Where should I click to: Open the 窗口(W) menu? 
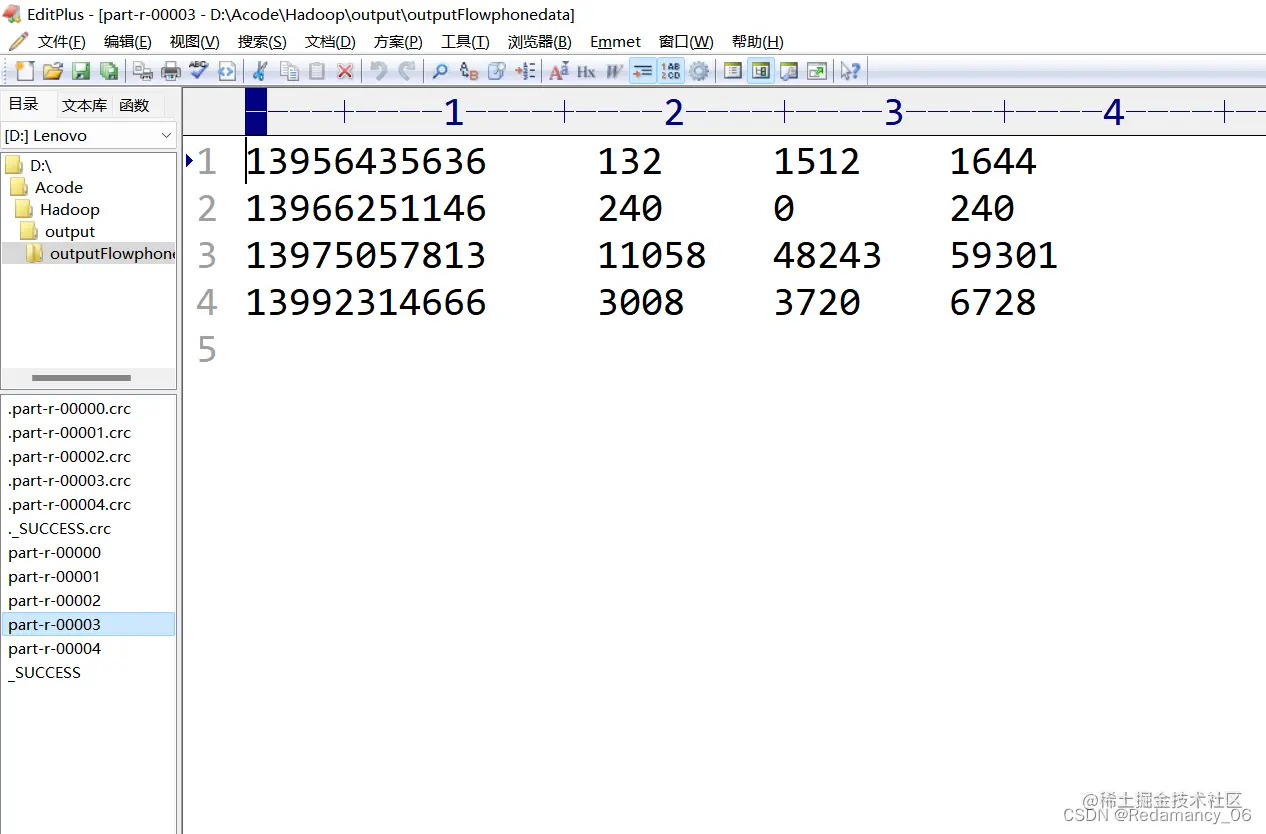686,42
